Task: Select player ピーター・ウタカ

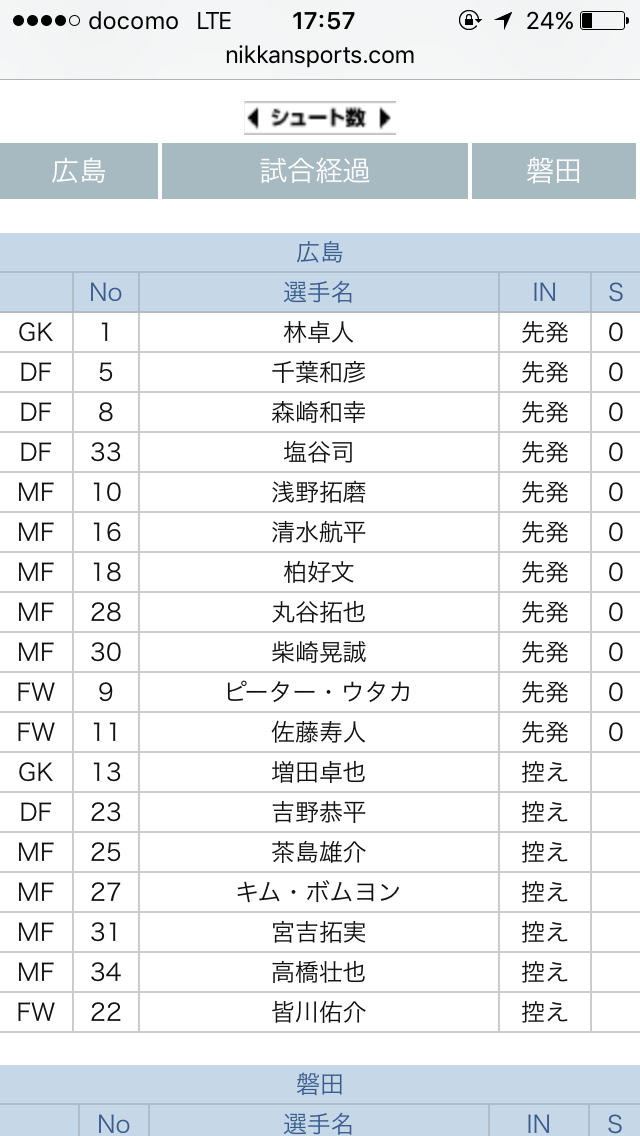Action: tap(318, 692)
